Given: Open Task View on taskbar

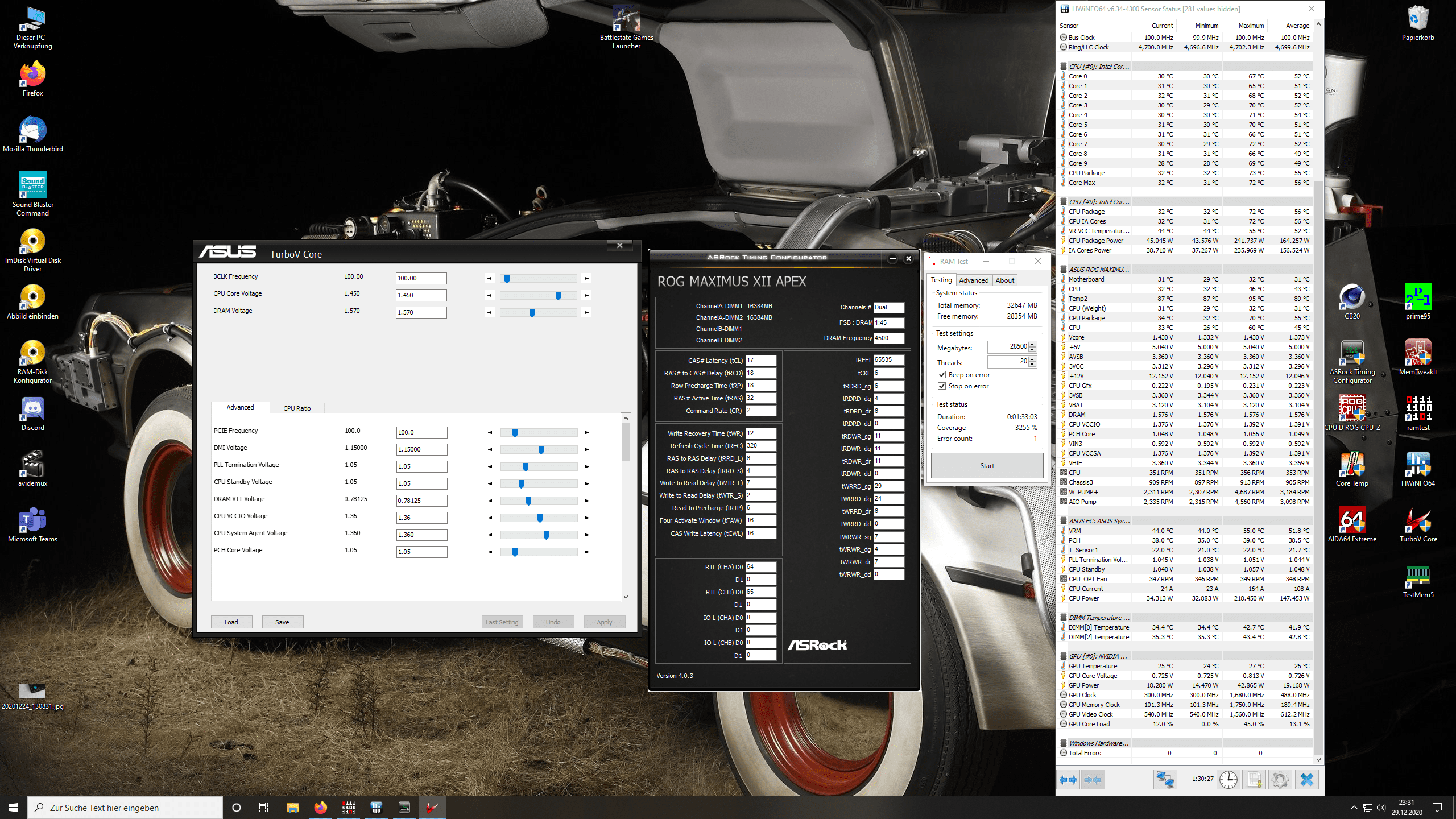Looking at the screenshot, I should pyautogui.click(x=264, y=808).
